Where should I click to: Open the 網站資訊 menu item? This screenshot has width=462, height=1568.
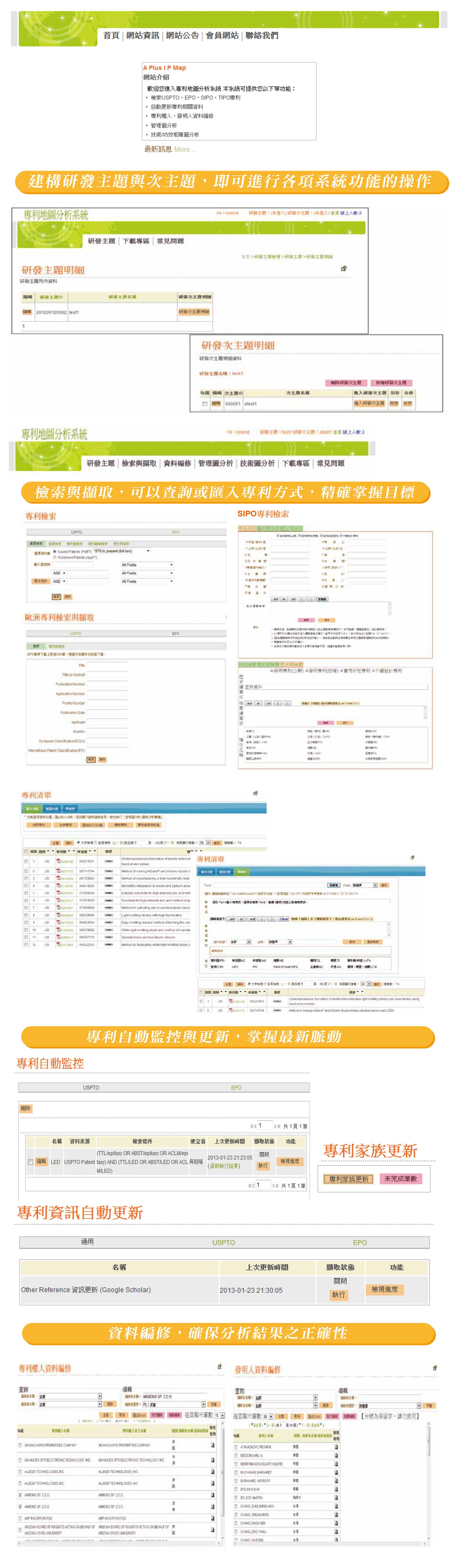[x=142, y=36]
